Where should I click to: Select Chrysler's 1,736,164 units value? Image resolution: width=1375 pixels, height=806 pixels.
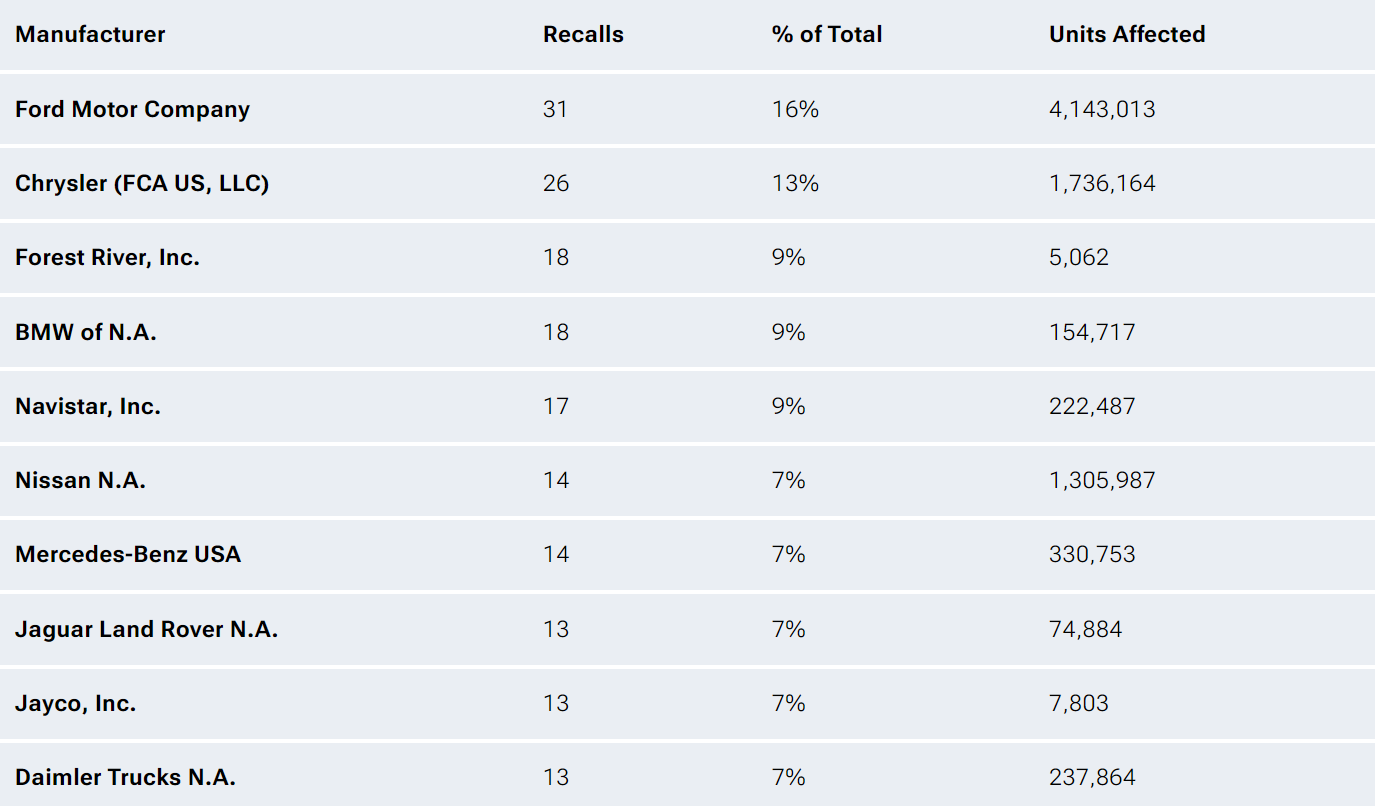pyautogui.click(x=1102, y=184)
